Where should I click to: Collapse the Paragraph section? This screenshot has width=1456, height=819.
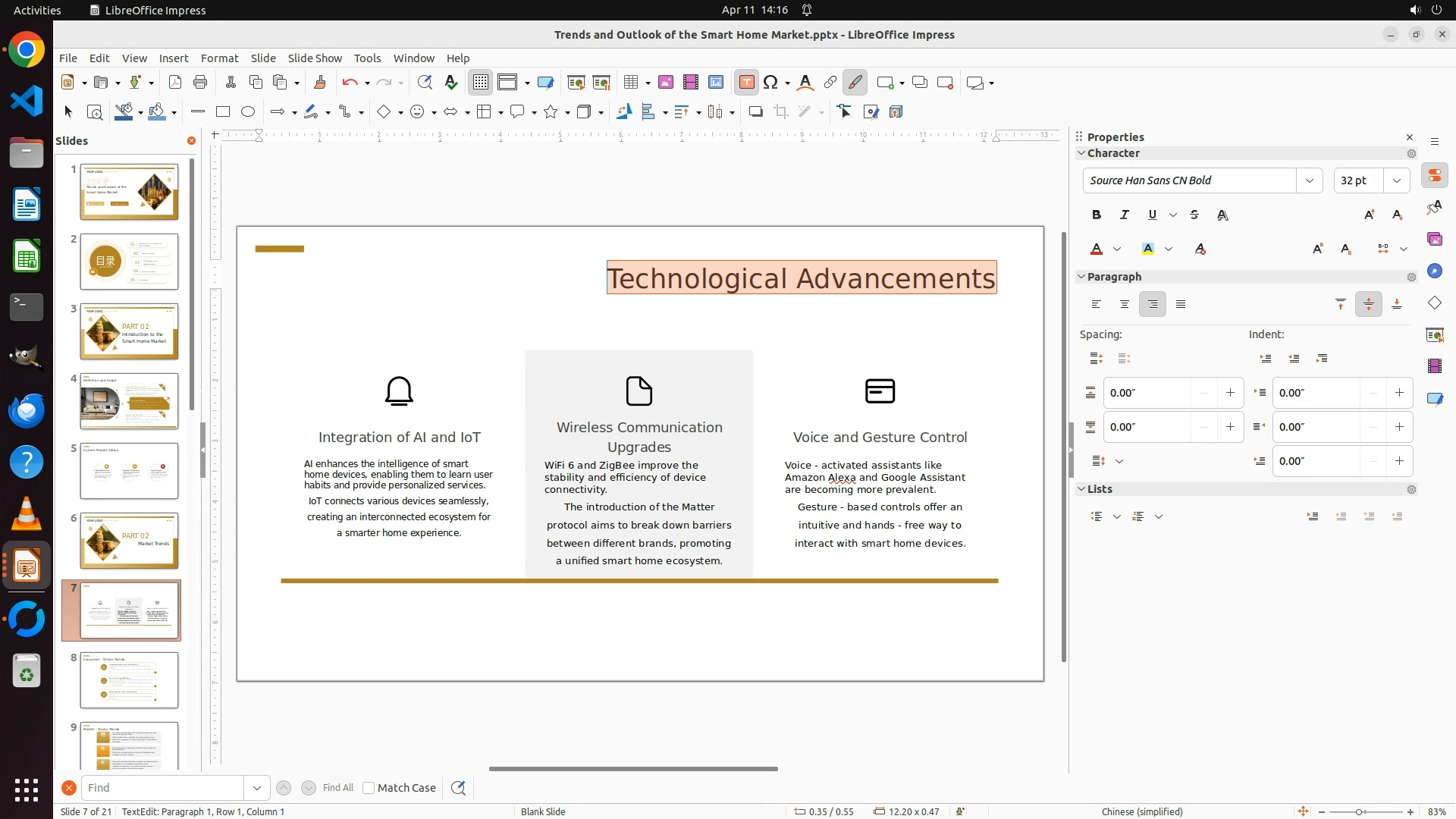point(1081,277)
